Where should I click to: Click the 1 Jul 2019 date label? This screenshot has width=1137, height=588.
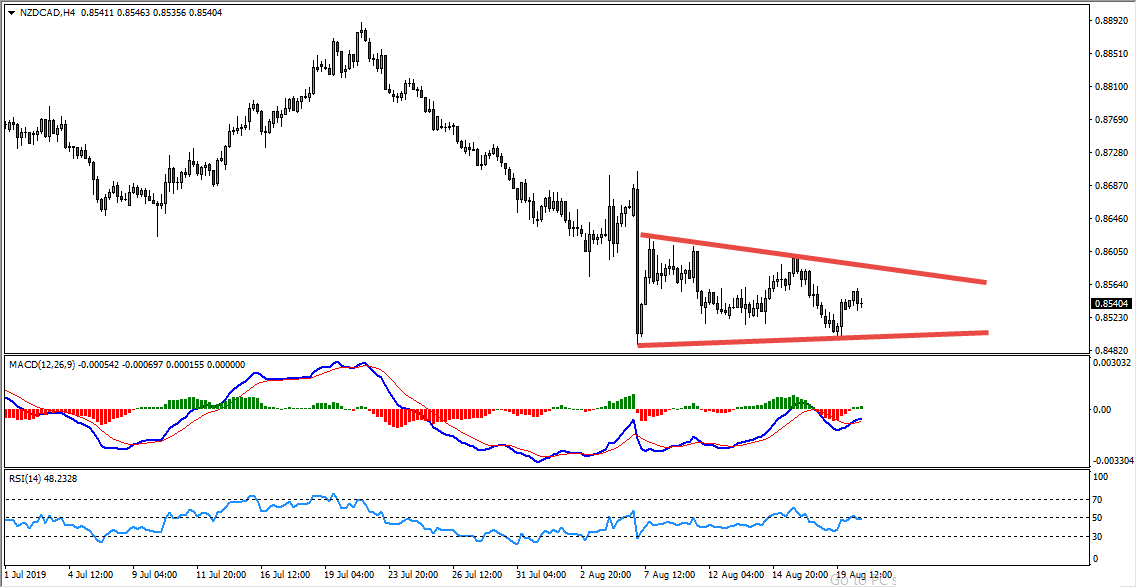point(25,575)
